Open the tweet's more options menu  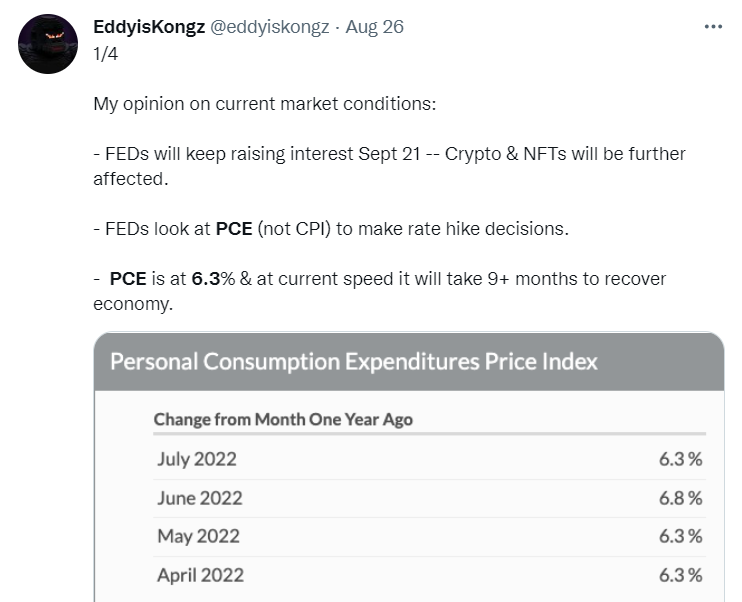tap(713, 27)
